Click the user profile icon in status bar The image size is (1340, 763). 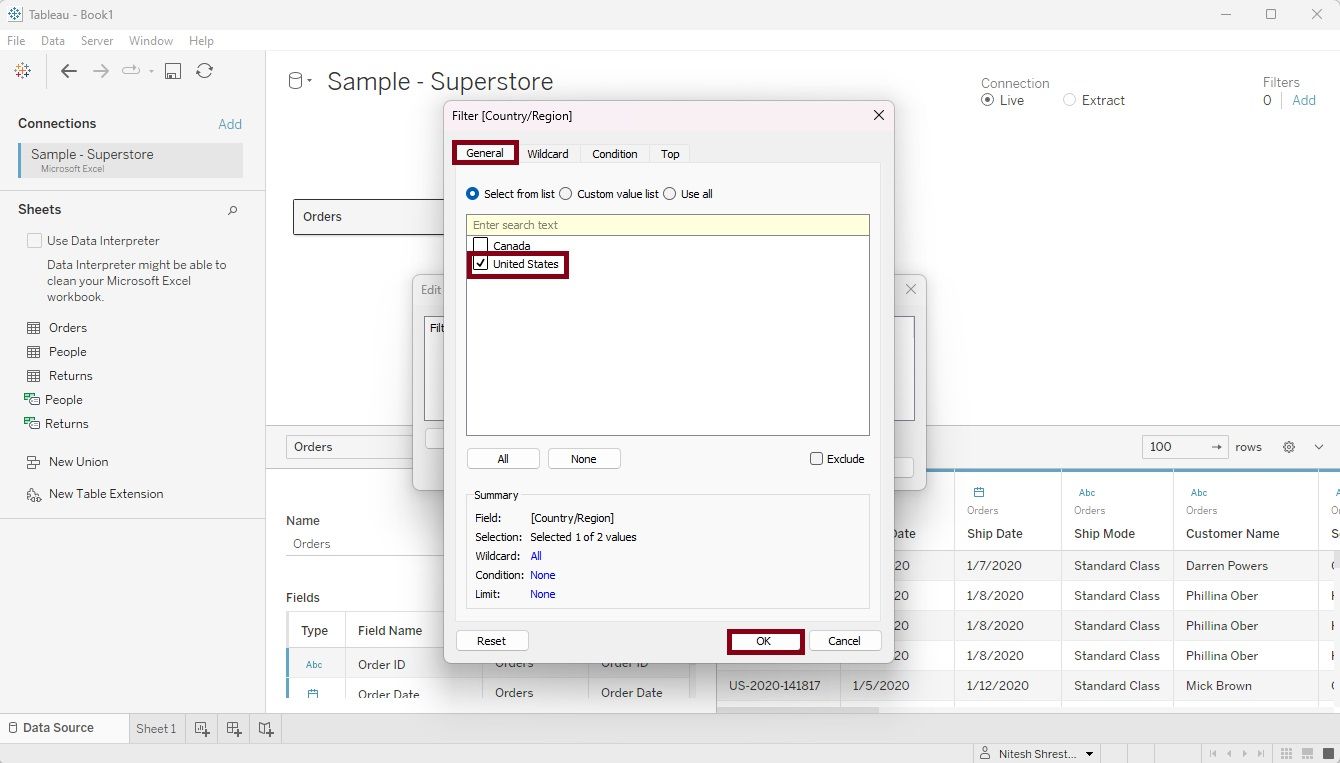point(987,754)
